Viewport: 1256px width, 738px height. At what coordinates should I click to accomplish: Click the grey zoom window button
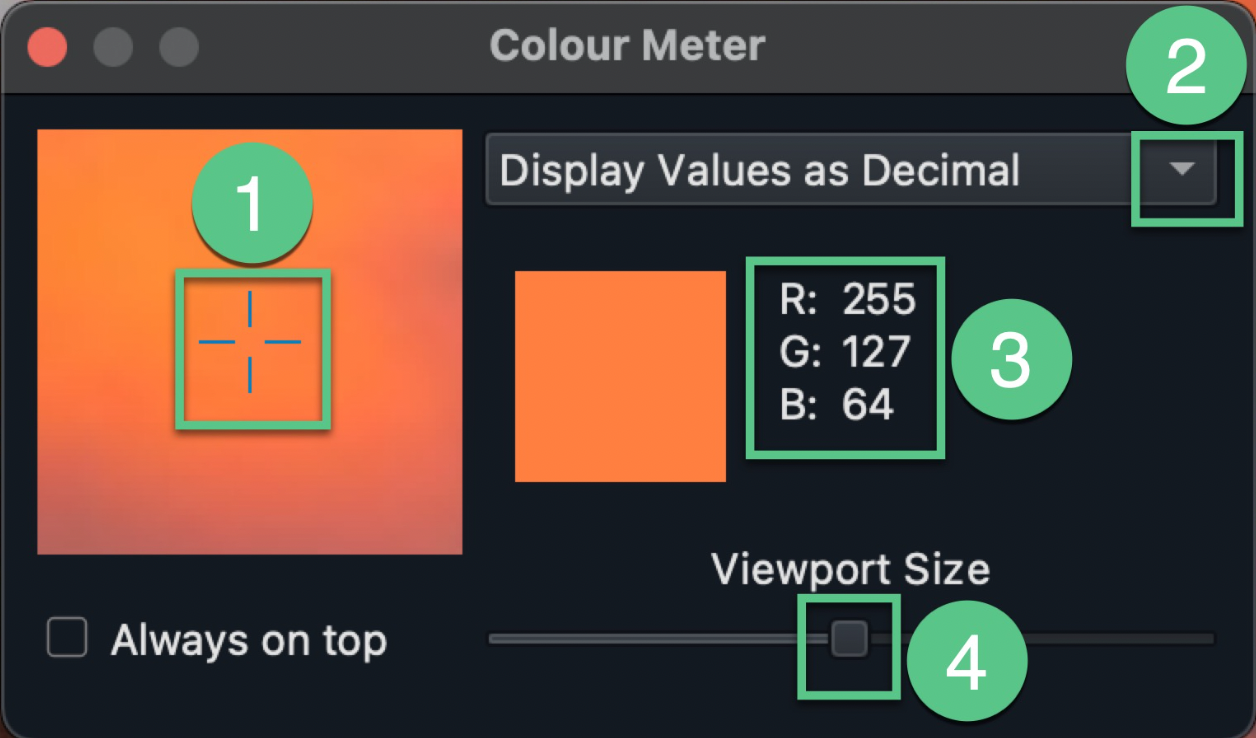[179, 47]
